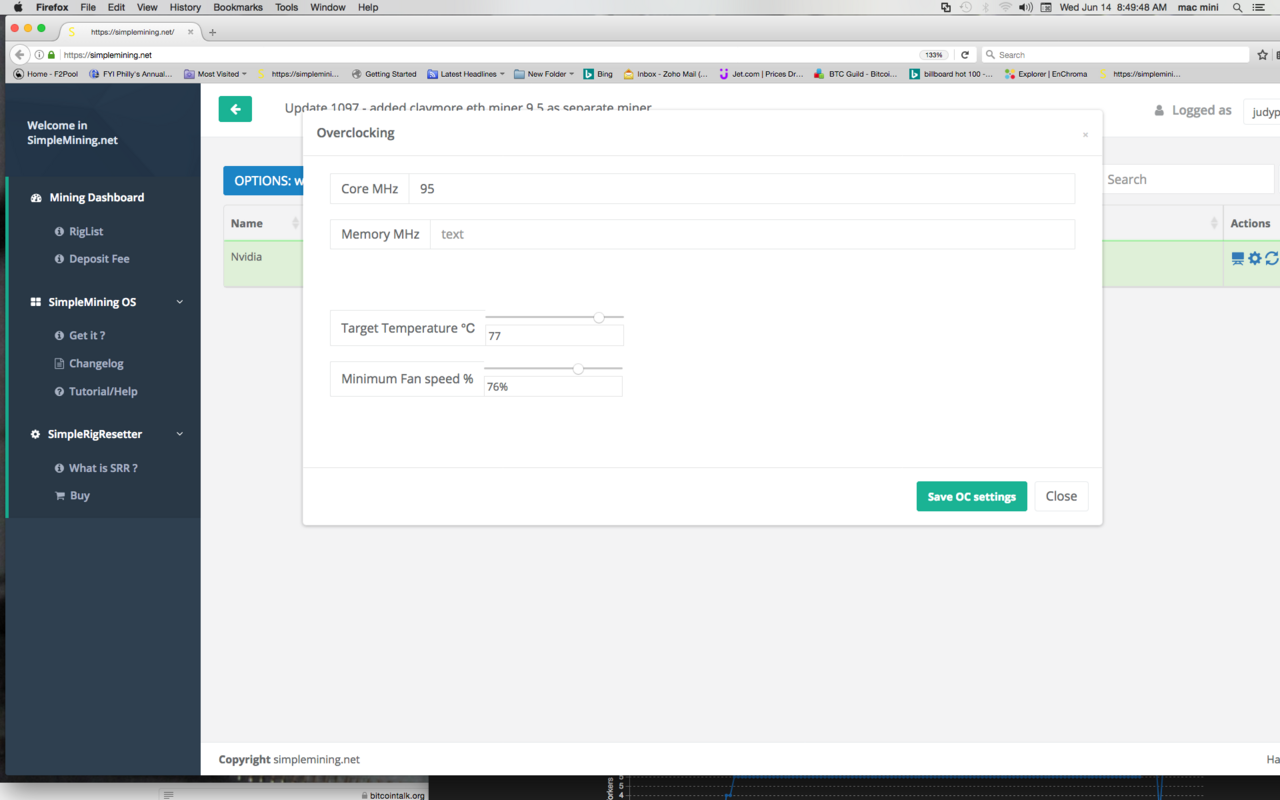
Task: Bookmark this page with the star icon
Action: (1263, 55)
